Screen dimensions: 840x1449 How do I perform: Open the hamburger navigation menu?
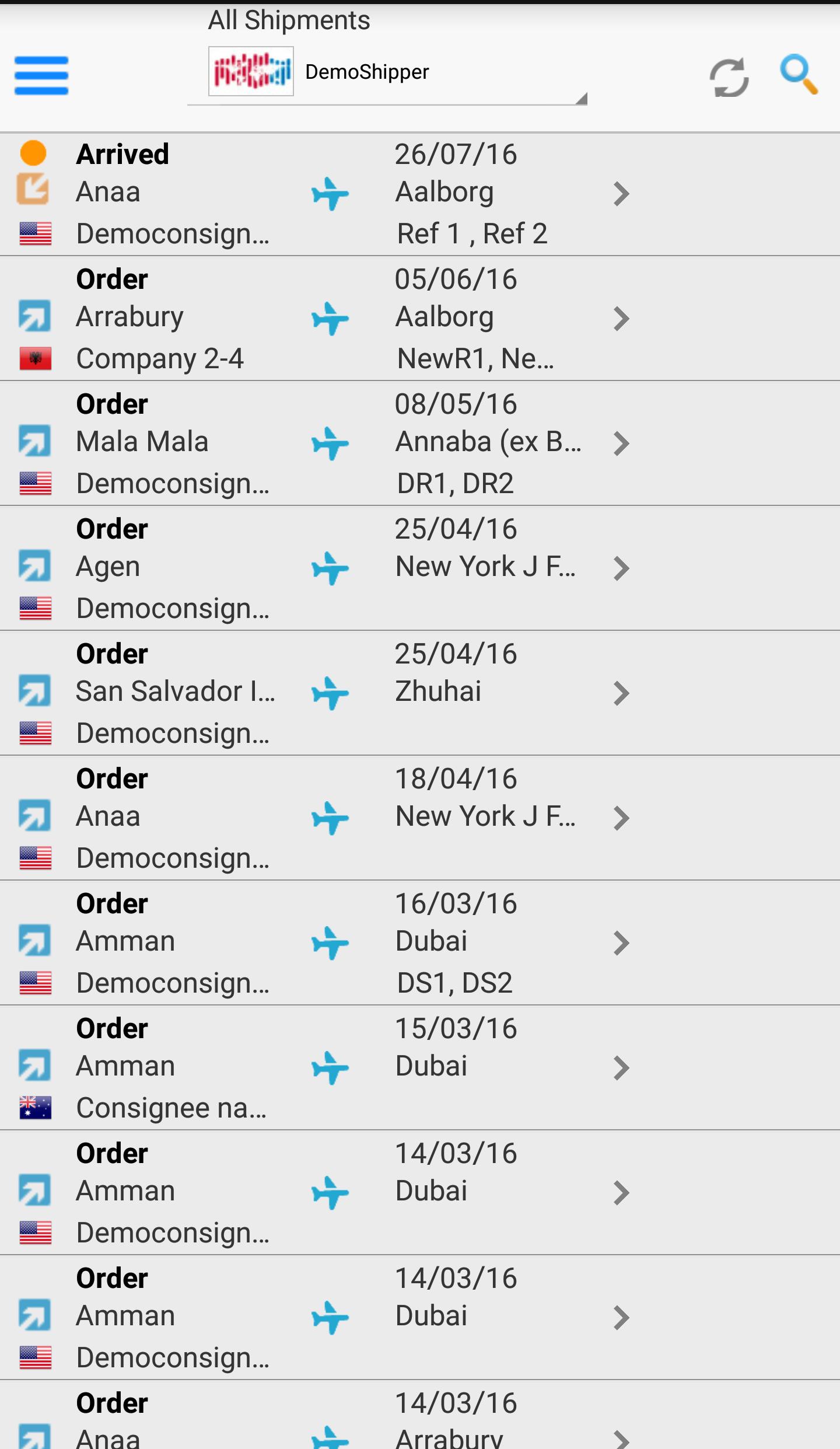click(x=41, y=75)
